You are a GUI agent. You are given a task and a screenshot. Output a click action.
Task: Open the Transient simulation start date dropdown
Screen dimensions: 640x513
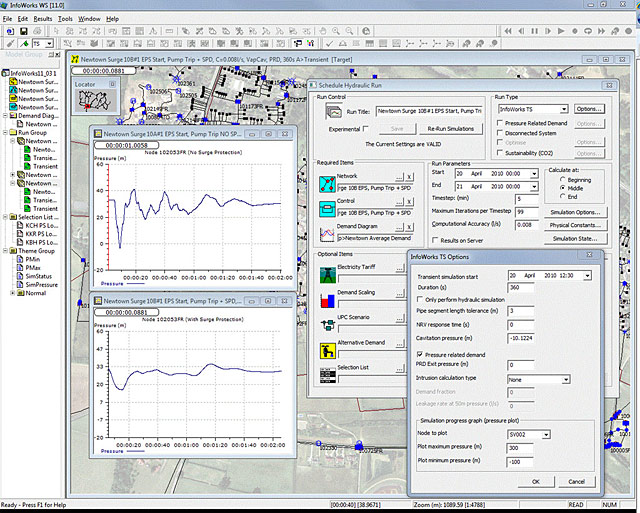(587, 276)
